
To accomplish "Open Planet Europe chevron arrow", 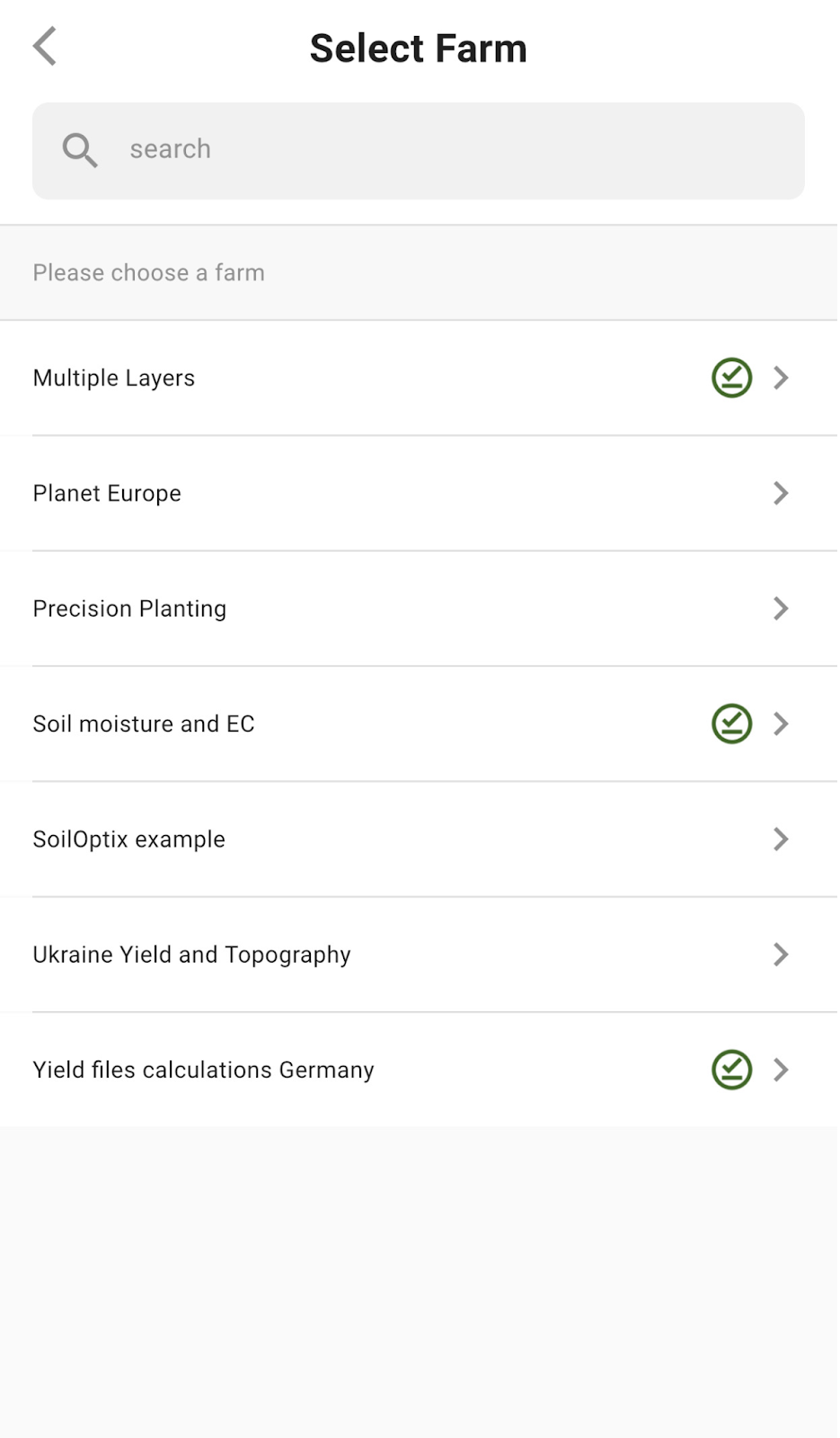I will pyautogui.click(x=781, y=493).
